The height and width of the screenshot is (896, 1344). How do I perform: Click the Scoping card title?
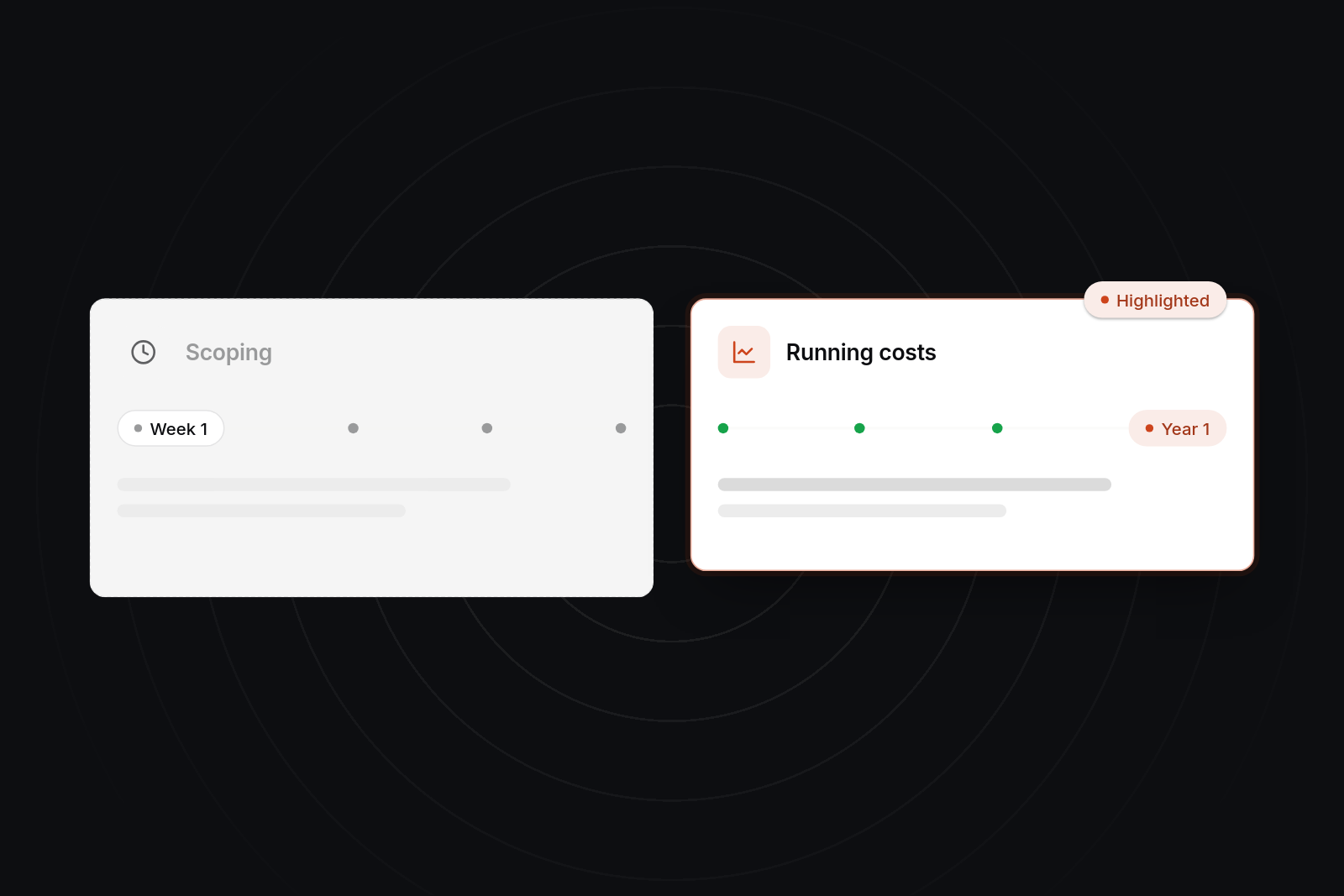pyautogui.click(x=228, y=353)
